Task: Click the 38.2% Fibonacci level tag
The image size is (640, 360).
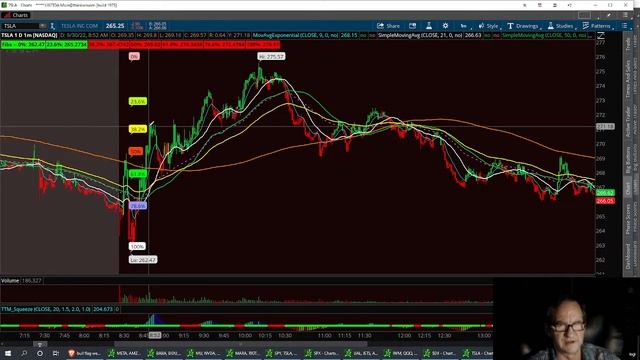Action: point(138,129)
